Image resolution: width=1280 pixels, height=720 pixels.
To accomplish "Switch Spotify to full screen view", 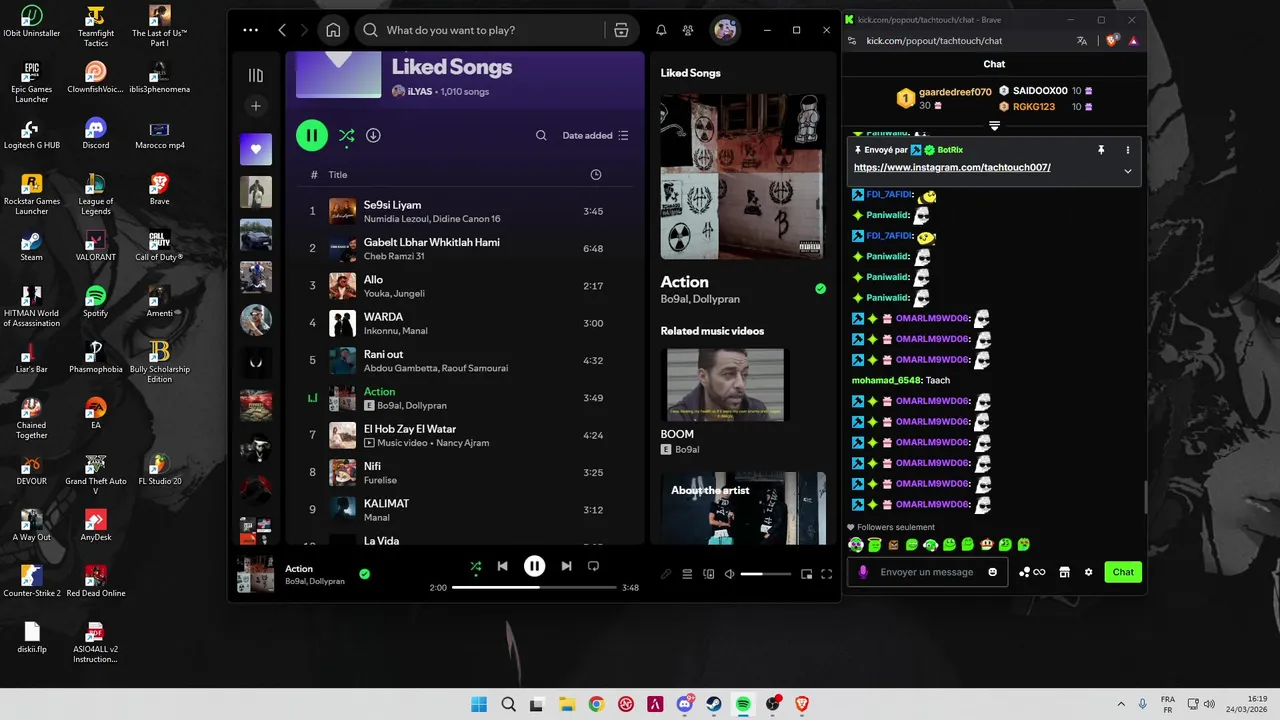I will point(827,574).
